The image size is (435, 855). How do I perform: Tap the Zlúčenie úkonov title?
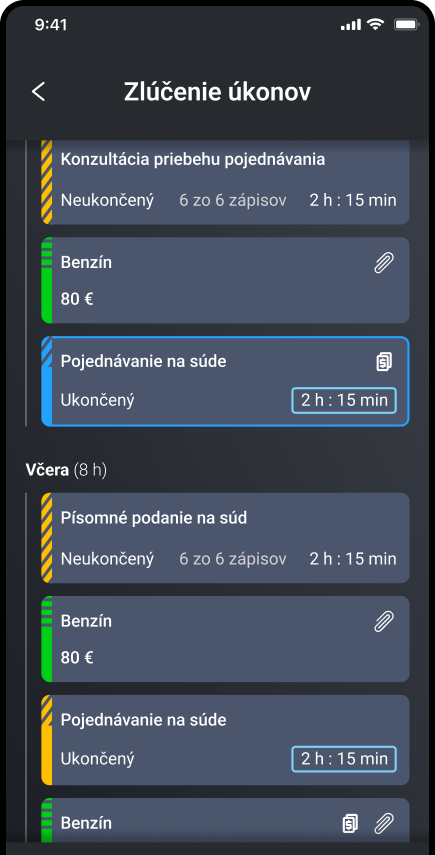[218, 92]
